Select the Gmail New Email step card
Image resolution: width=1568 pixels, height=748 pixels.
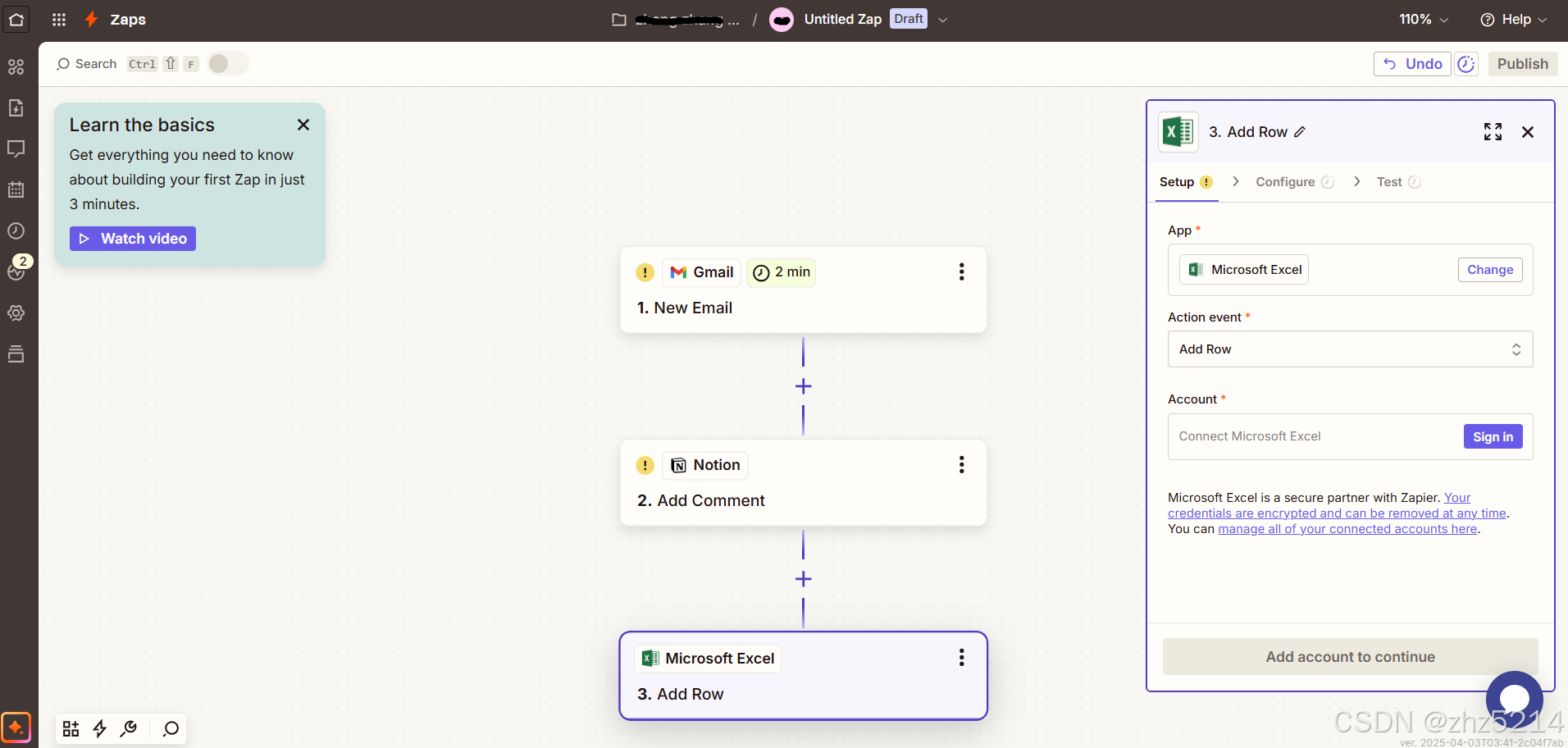(803, 290)
